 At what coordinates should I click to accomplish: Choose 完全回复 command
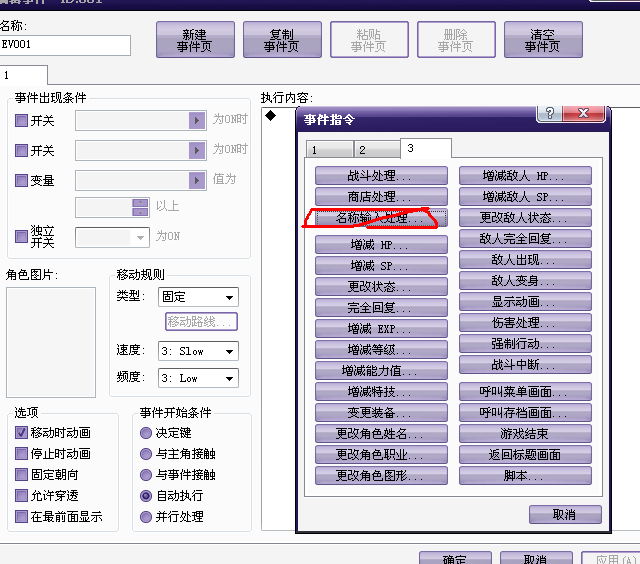point(381,308)
